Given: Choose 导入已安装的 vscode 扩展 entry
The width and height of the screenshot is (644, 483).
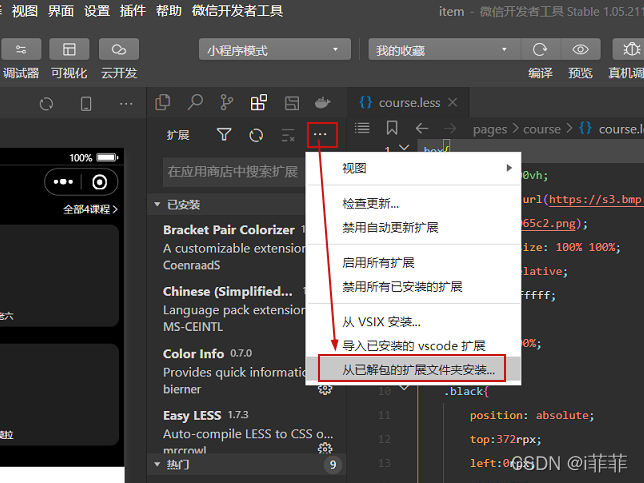Looking at the screenshot, I should (x=414, y=345).
